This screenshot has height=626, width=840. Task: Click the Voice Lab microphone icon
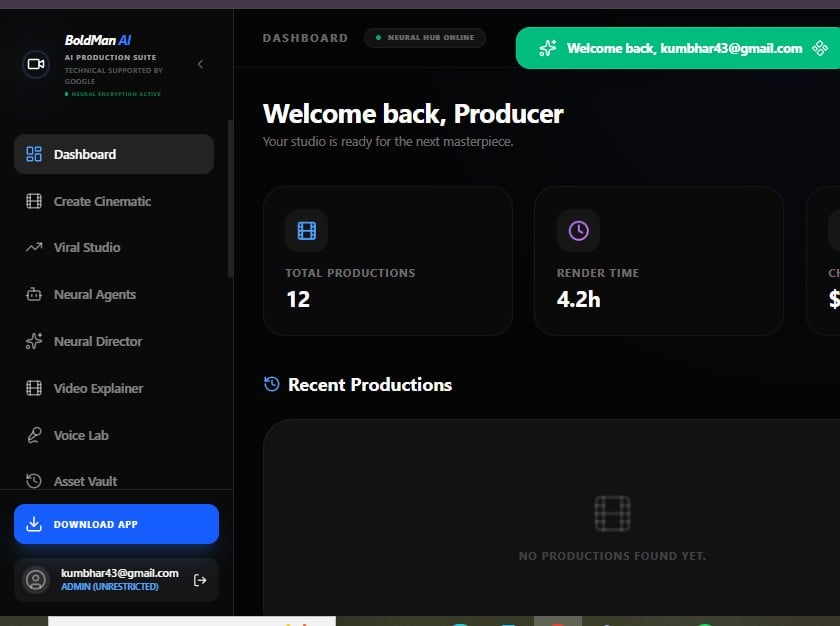coord(34,435)
